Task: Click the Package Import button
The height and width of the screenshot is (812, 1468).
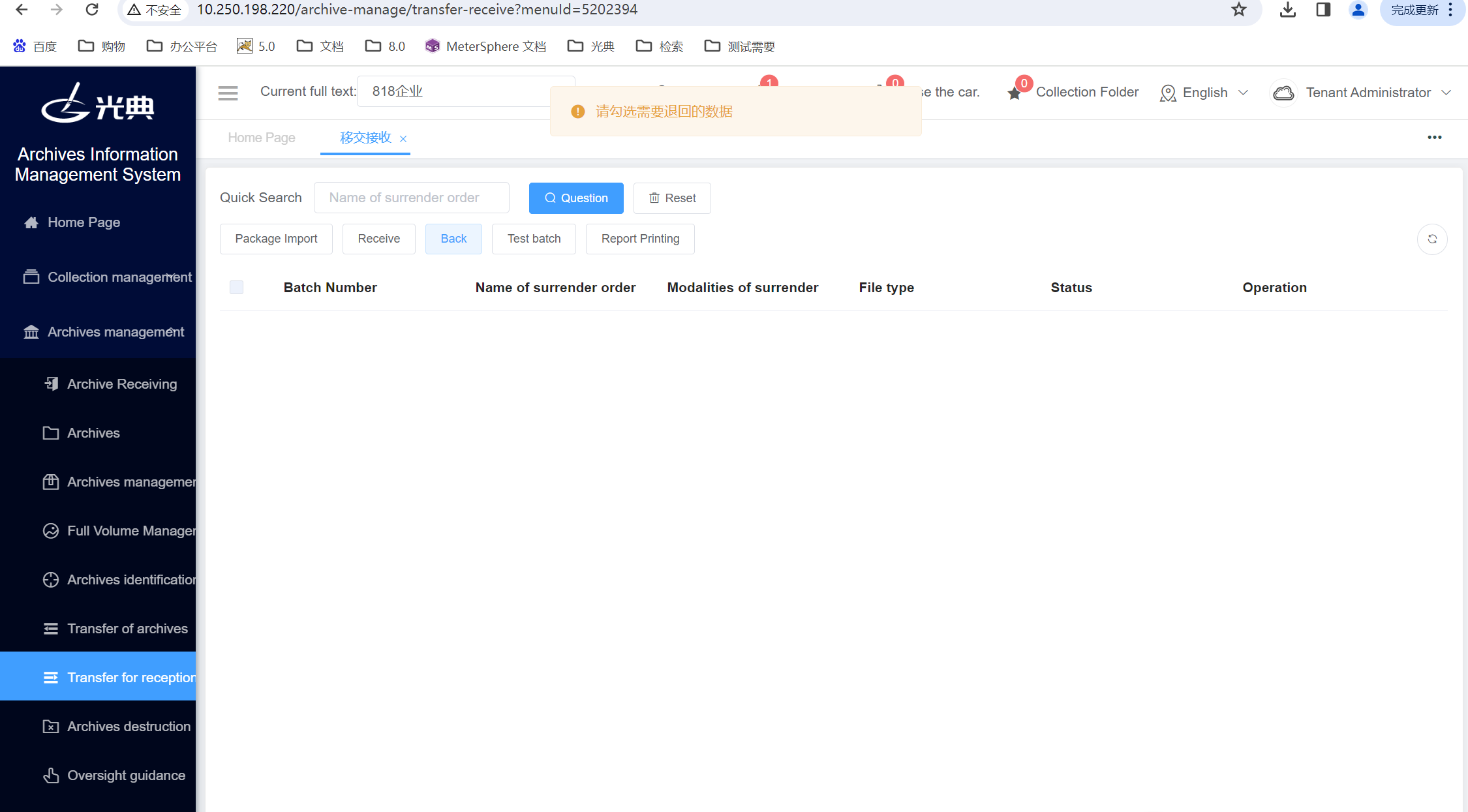Action: (276, 239)
